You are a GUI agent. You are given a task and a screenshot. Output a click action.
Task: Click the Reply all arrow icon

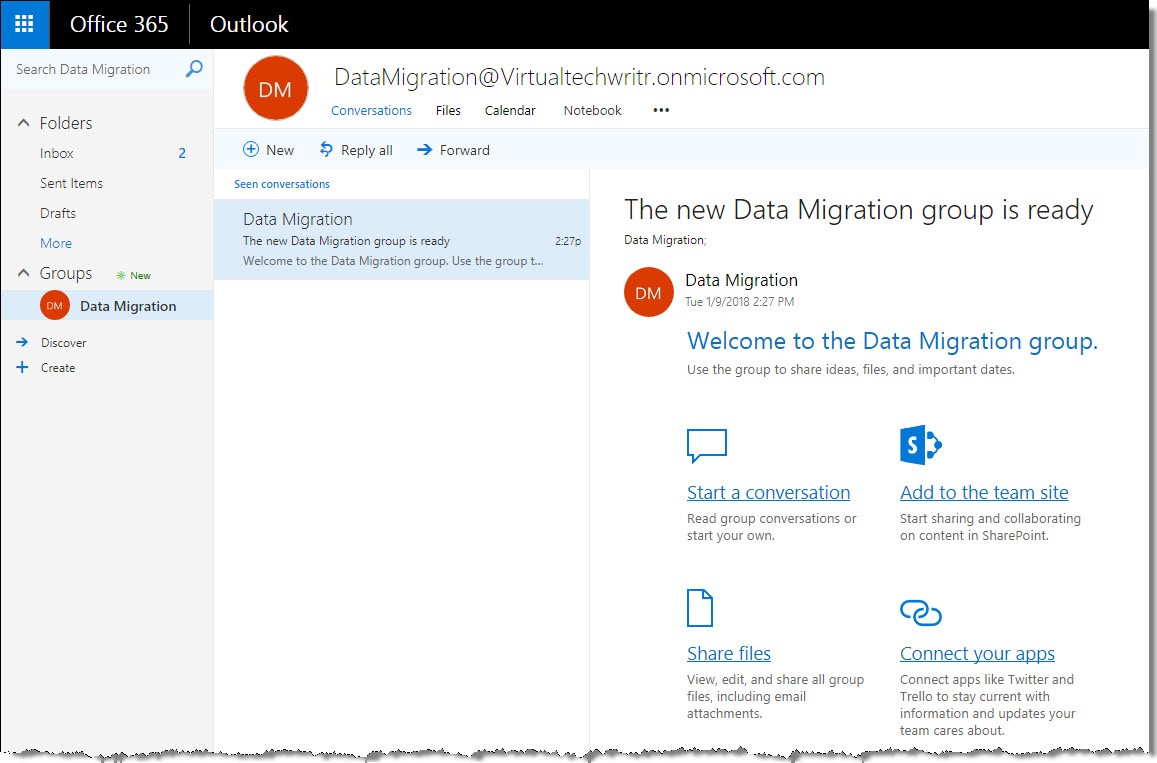[326, 150]
